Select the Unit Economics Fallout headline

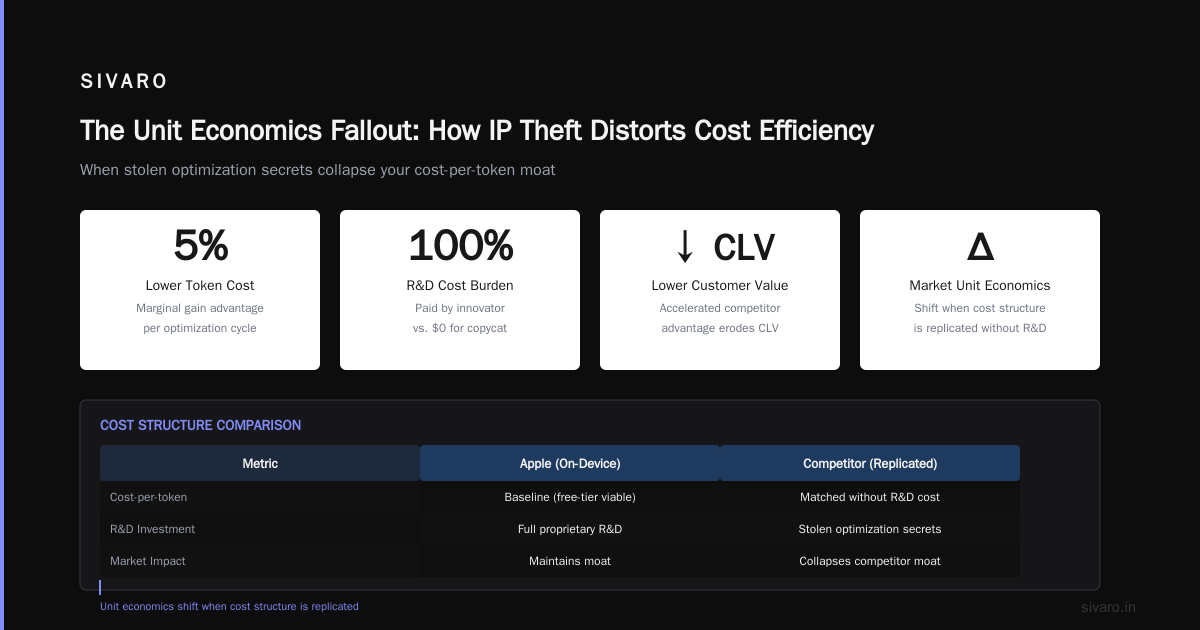(477, 130)
